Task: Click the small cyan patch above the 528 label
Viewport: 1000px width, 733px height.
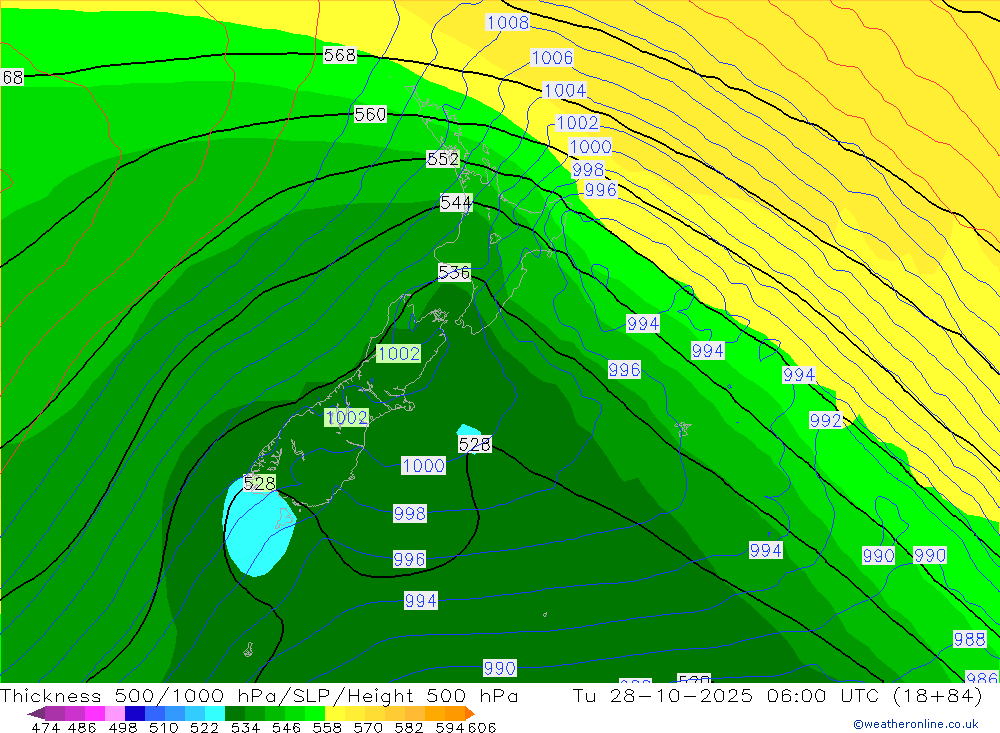Action: point(467,430)
